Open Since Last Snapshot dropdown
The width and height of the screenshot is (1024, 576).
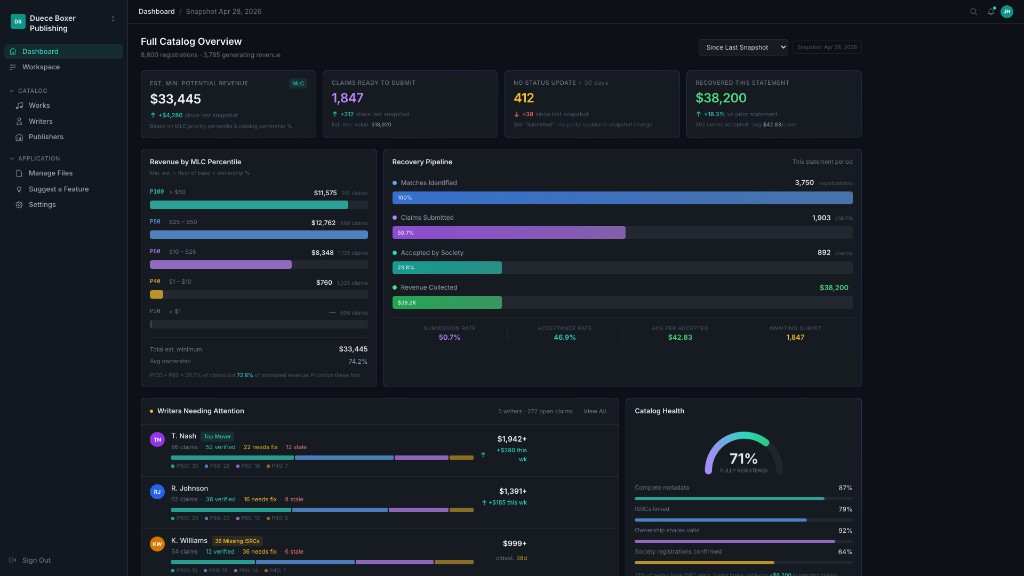click(x=743, y=47)
